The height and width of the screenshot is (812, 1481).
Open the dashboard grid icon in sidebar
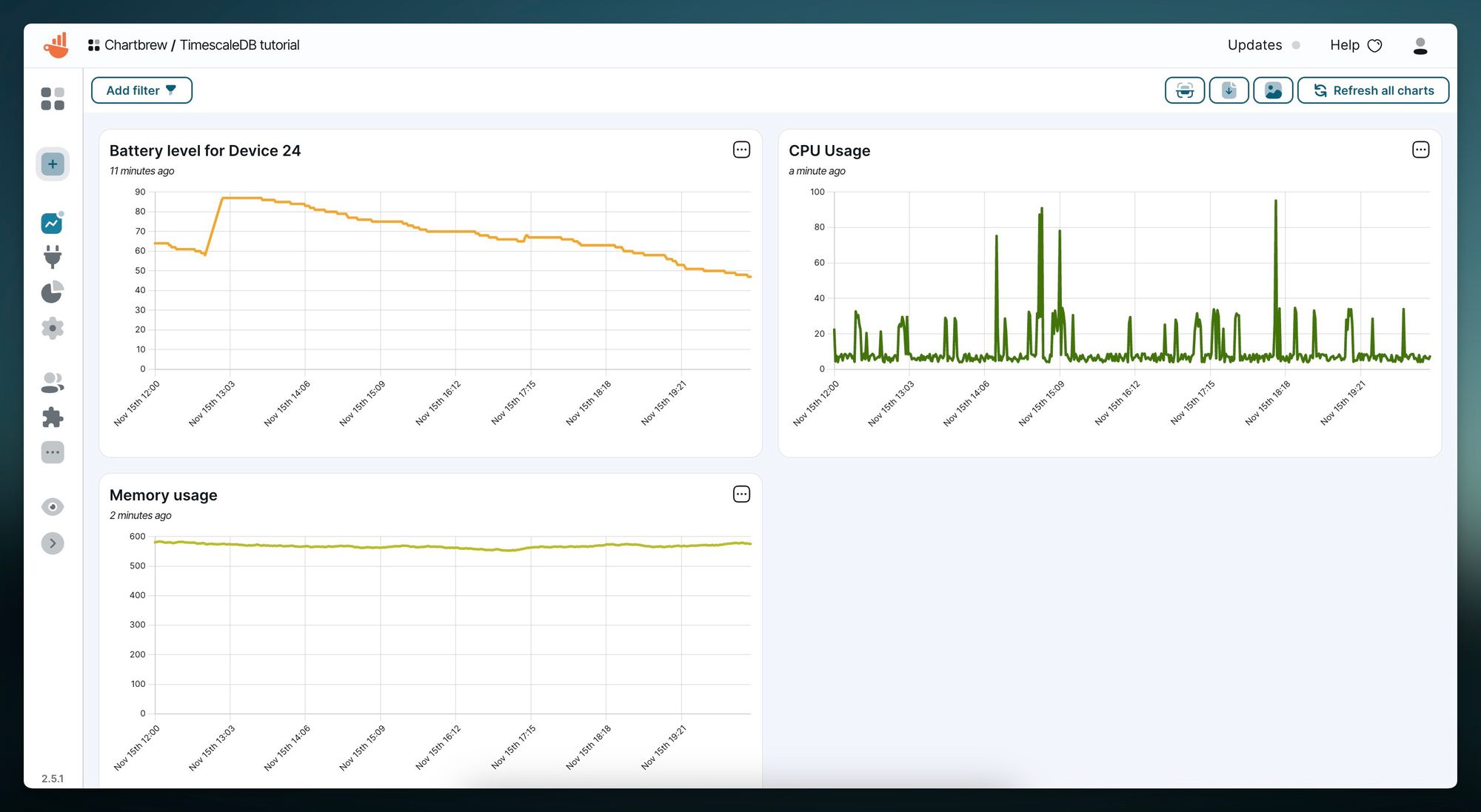coord(53,98)
